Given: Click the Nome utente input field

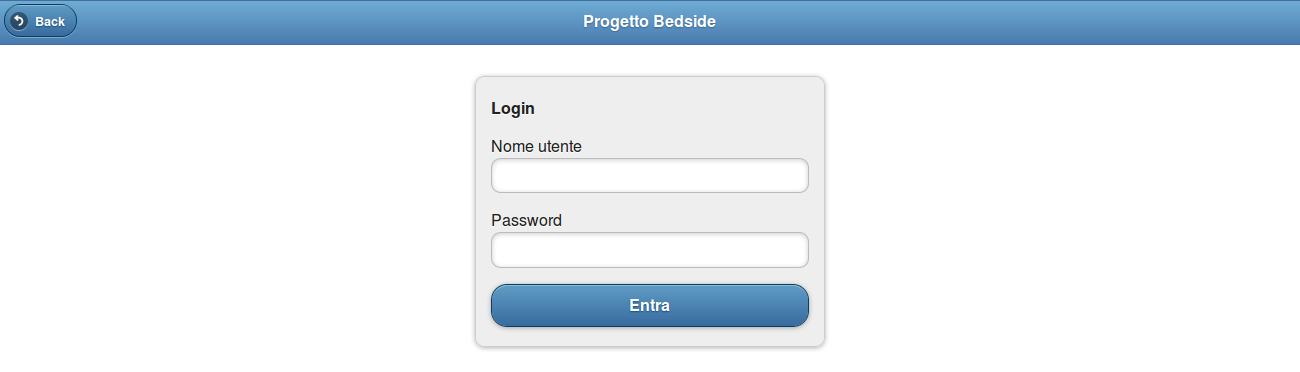Looking at the screenshot, I should (650, 175).
